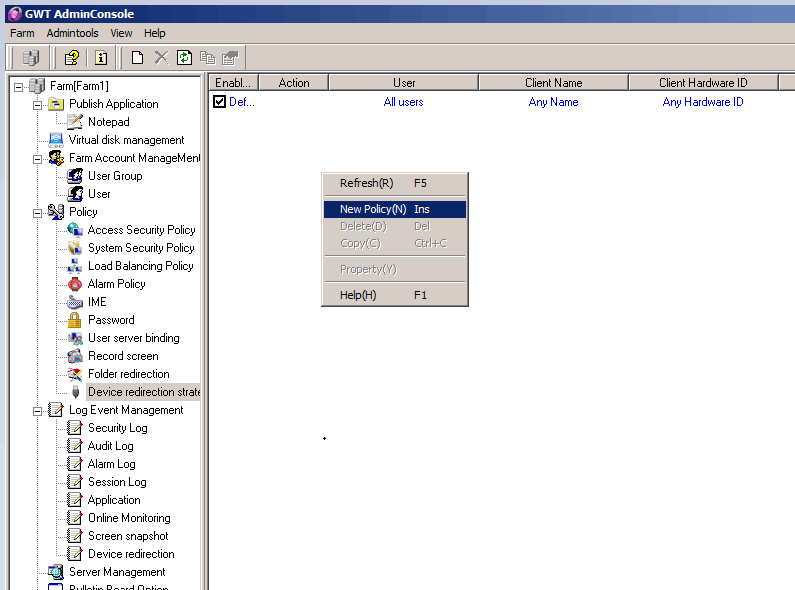Collapse the Farm Account Management node
Viewport: 795px width, 590px height.
38,158
